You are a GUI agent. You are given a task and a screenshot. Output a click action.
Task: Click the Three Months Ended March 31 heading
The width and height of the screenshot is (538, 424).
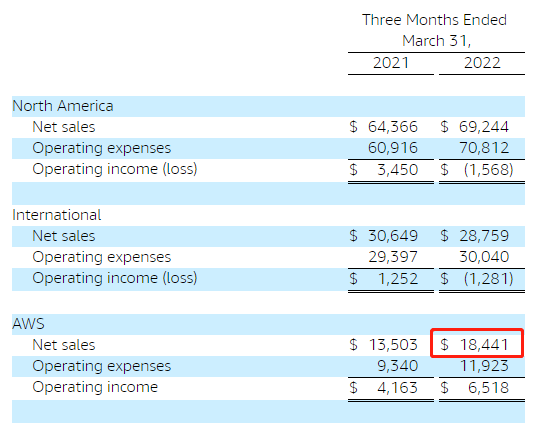(x=435, y=30)
